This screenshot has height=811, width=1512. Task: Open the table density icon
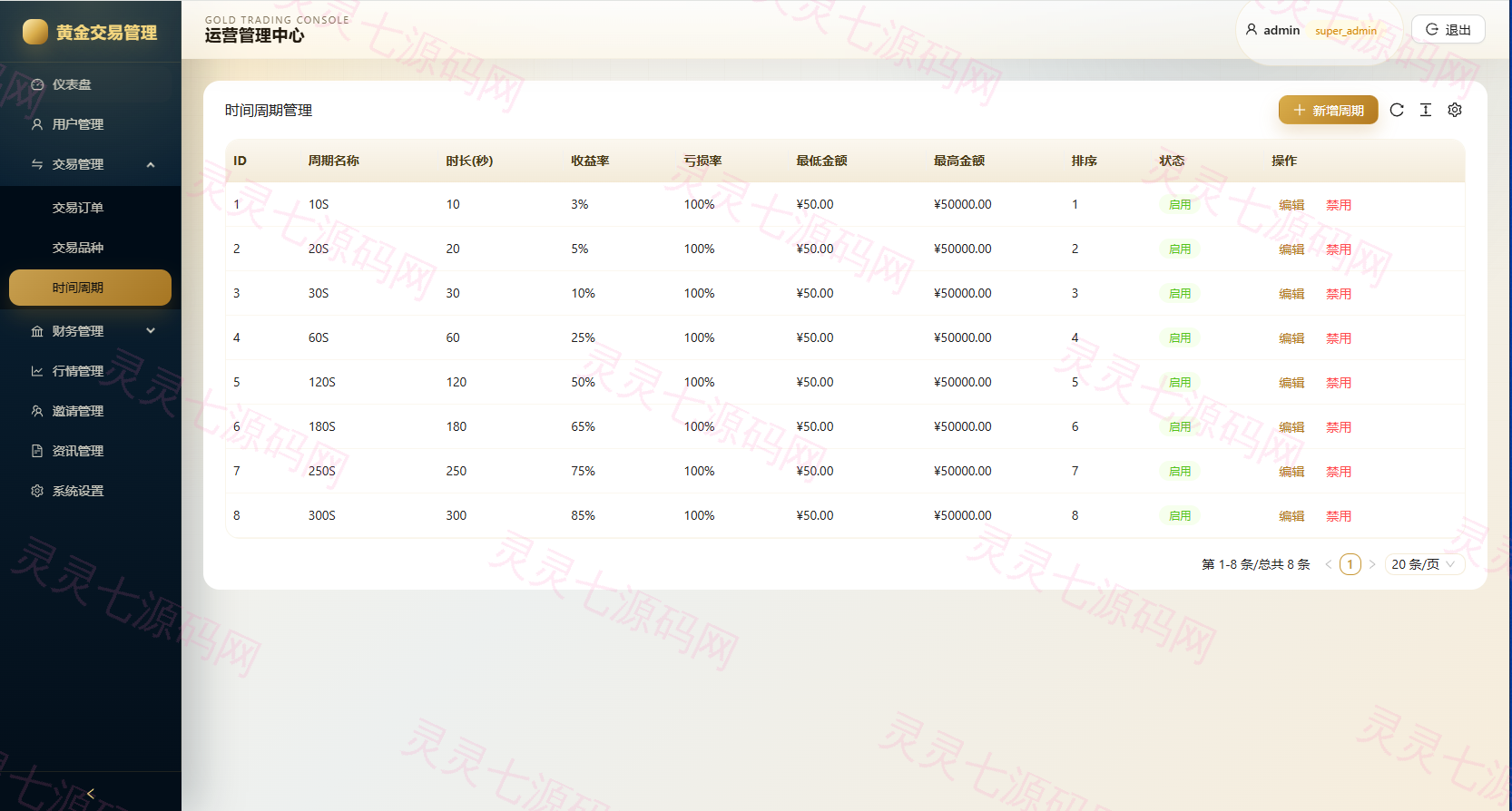point(1426,110)
